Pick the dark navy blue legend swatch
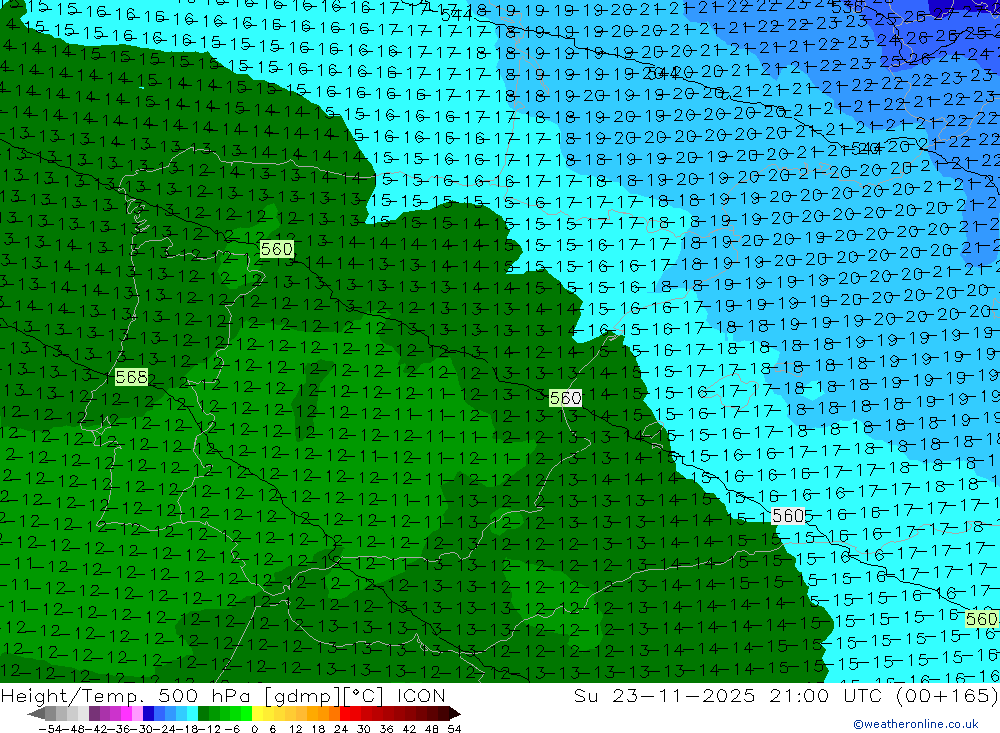 (x=149, y=713)
